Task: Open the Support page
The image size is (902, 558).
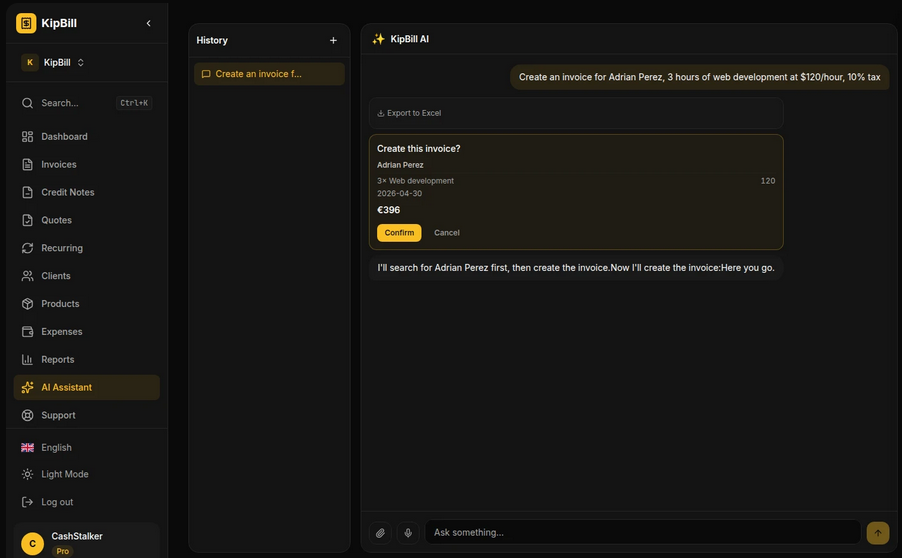Action: click(86, 415)
